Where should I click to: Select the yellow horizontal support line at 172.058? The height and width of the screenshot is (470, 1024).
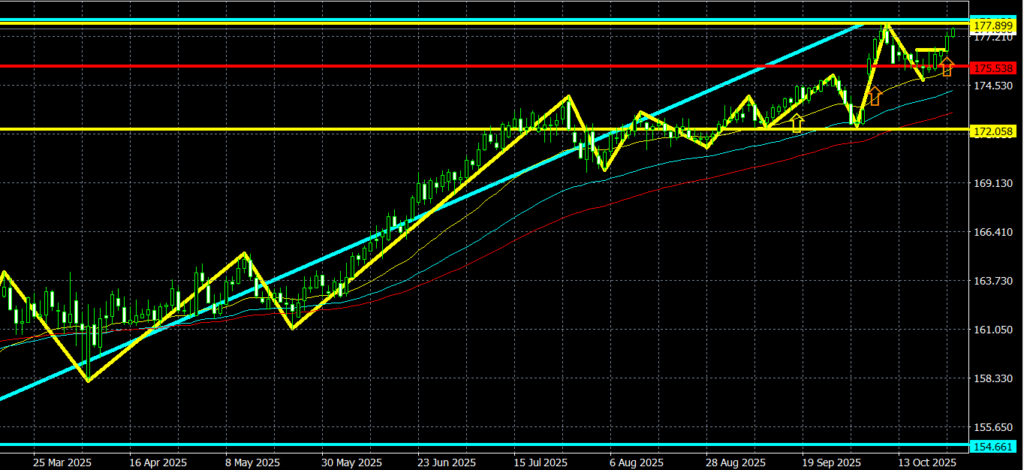click(x=300, y=129)
